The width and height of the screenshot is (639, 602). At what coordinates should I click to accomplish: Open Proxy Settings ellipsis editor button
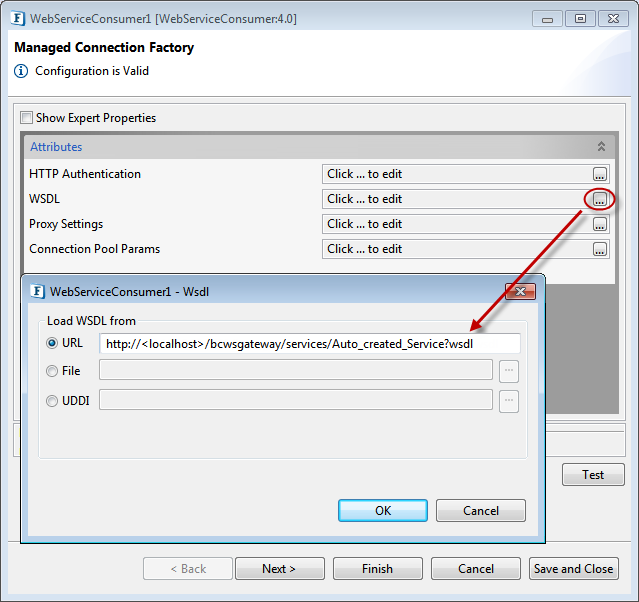pyautogui.click(x=599, y=224)
